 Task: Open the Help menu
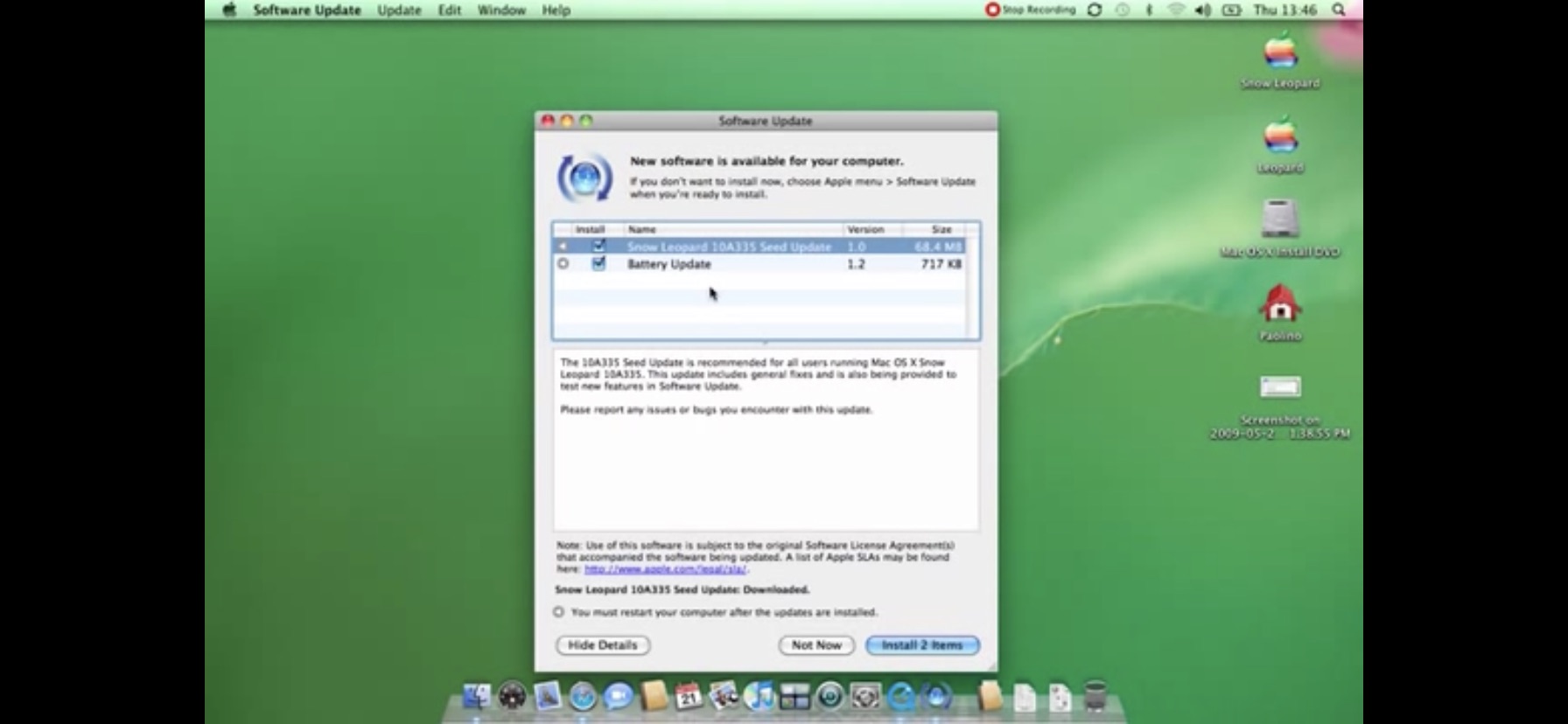coord(556,10)
